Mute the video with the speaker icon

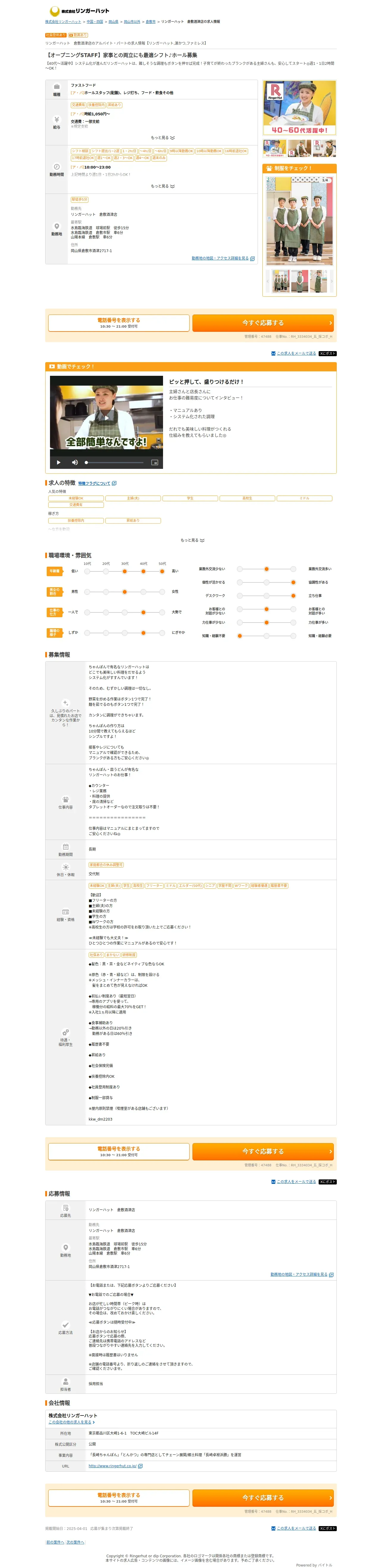75,463
